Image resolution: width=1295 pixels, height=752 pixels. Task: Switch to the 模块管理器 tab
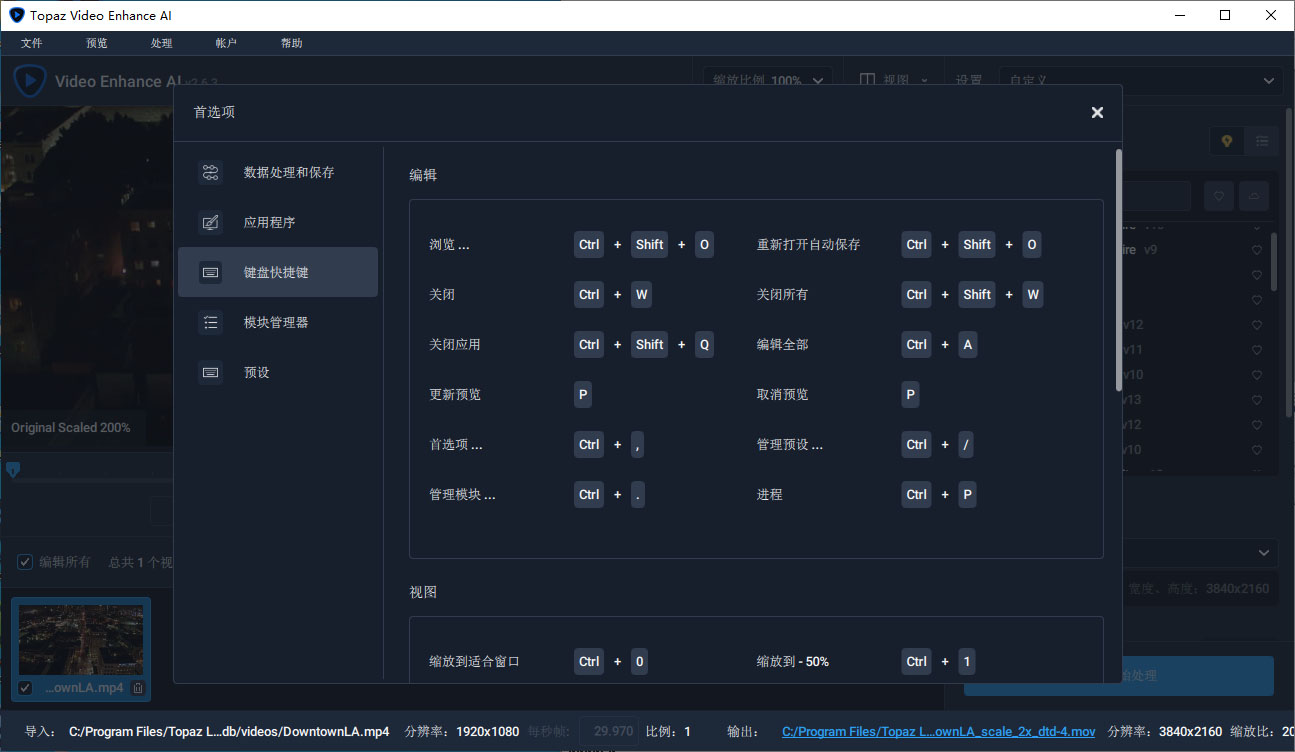coord(278,322)
